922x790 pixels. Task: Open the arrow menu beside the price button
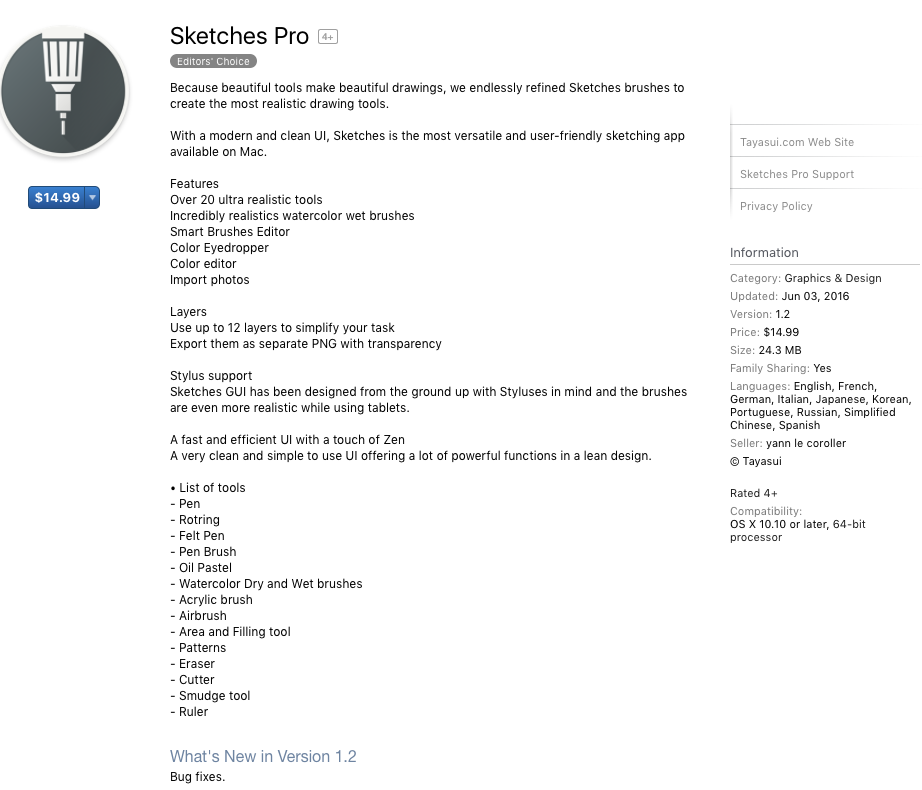click(x=92, y=198)
